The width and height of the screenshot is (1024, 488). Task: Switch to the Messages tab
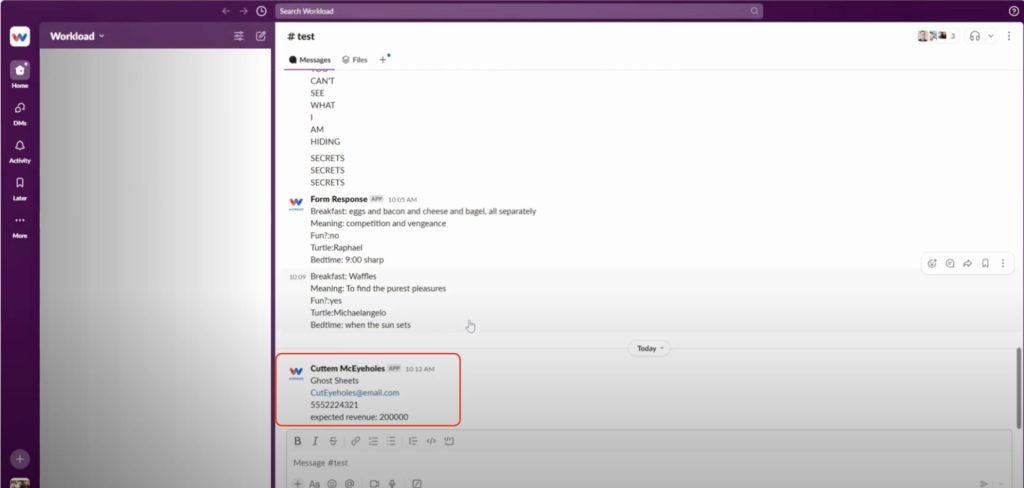[310, 59]
